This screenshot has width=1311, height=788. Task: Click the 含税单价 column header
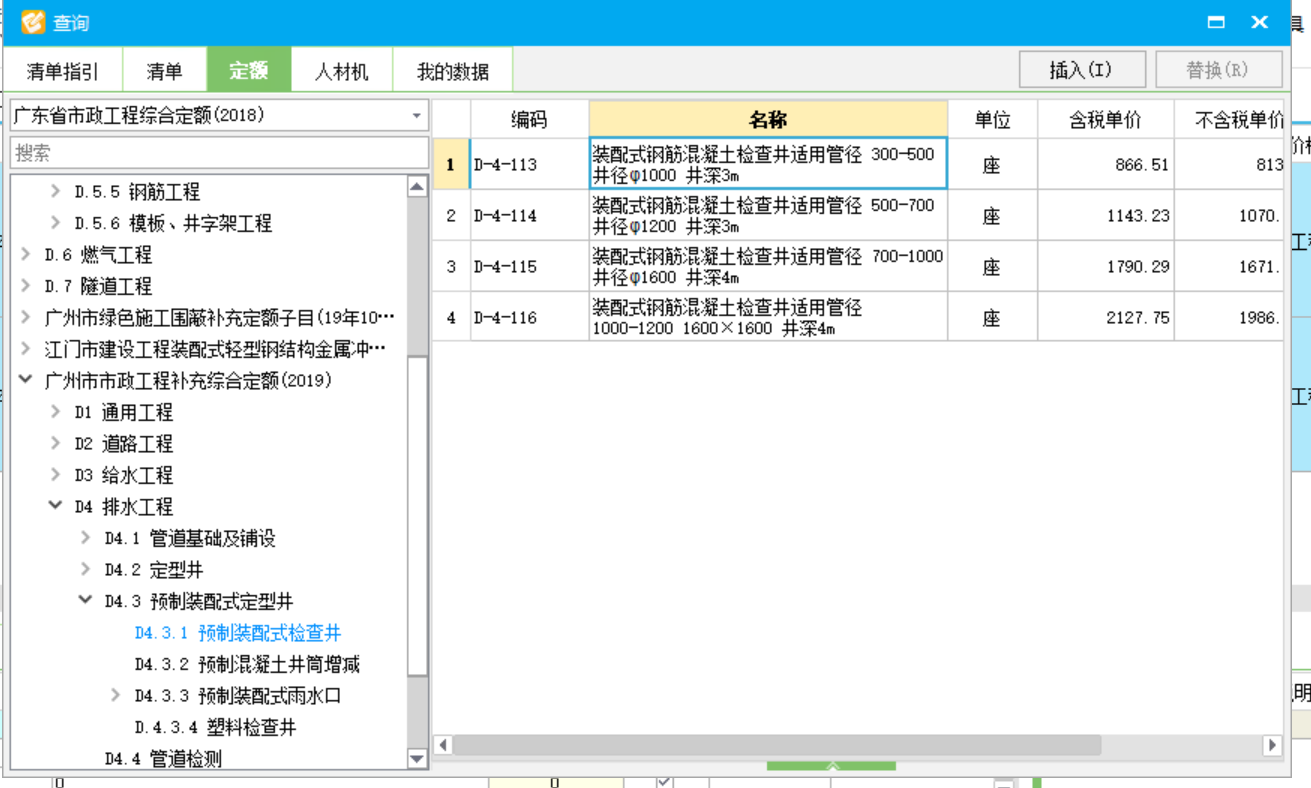1105,120
